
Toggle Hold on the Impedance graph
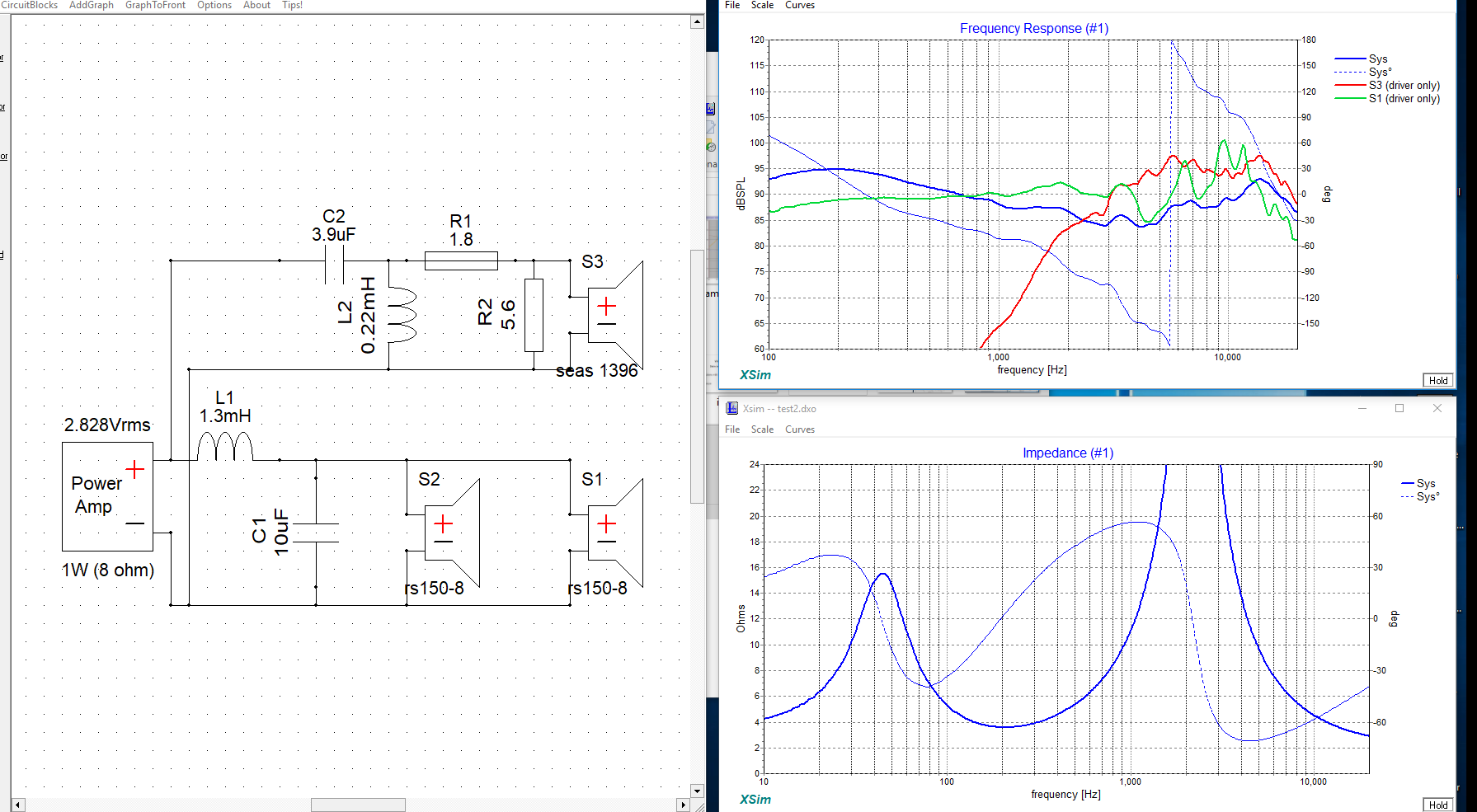tap(1438, 805)
